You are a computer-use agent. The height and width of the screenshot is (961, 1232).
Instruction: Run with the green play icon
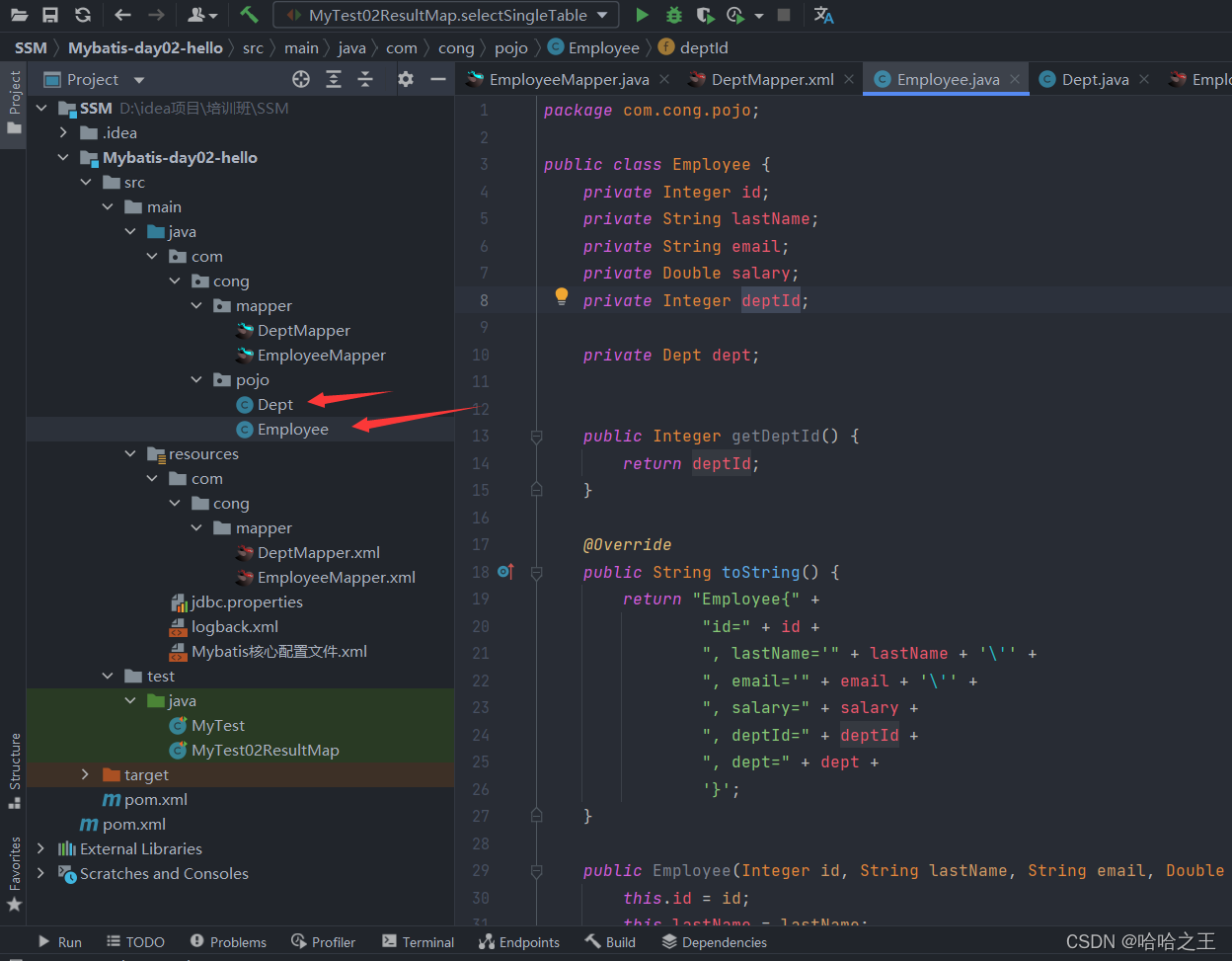point(643,15)
